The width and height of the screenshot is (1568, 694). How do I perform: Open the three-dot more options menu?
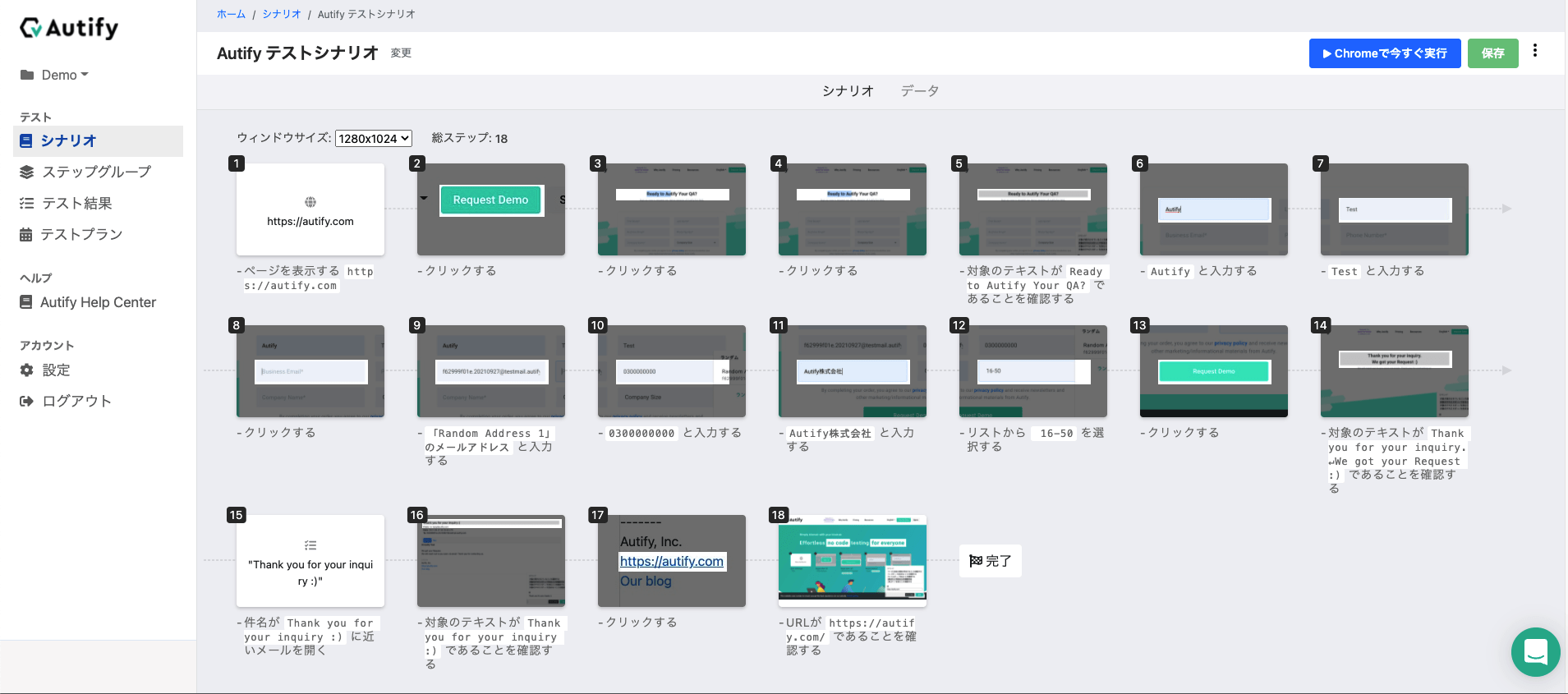pos(1534,51)
